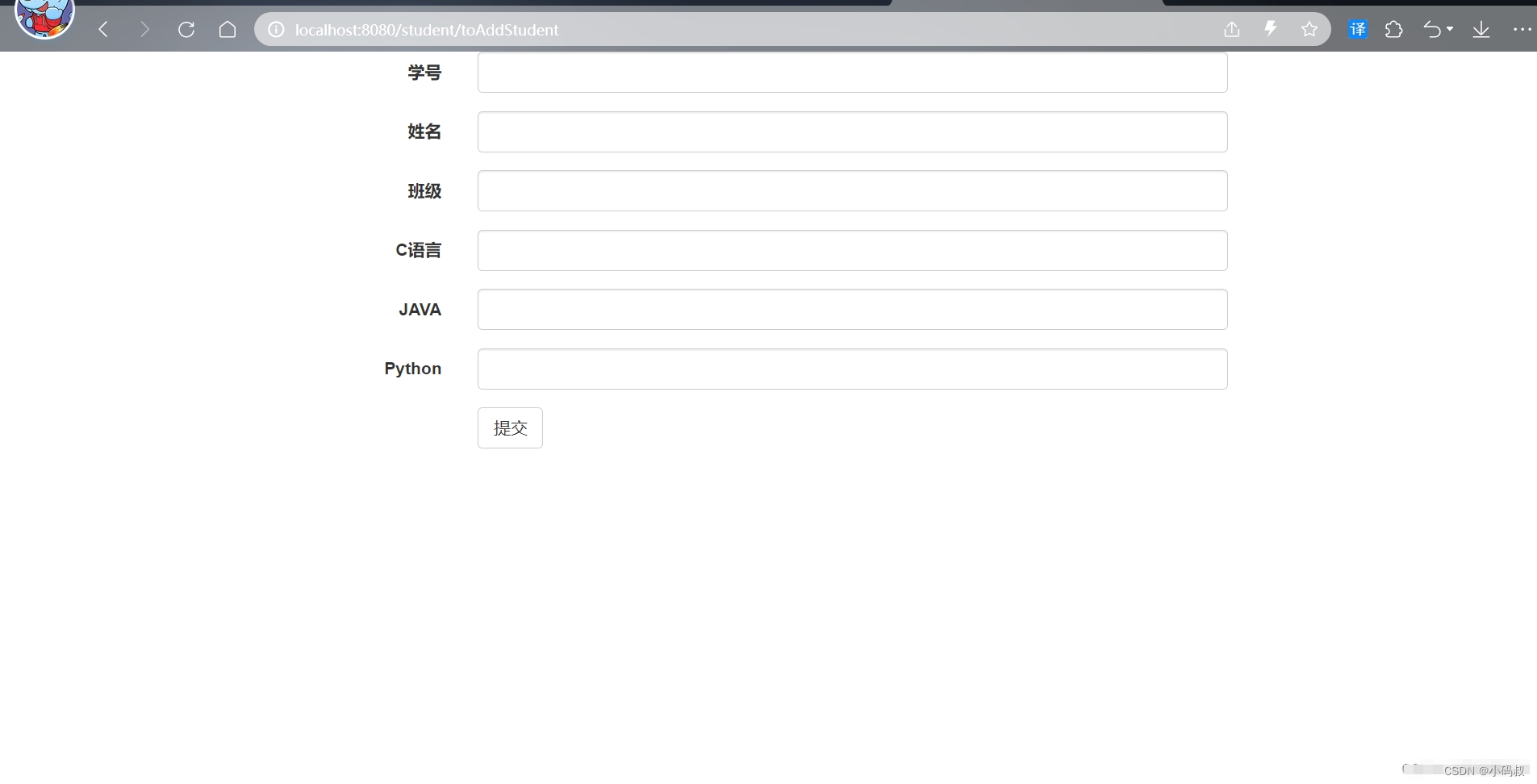Image resolution: width=1537 pixels, height=784 pixels.
Task: Navigate back to the previous page
Action: point(103,29)
